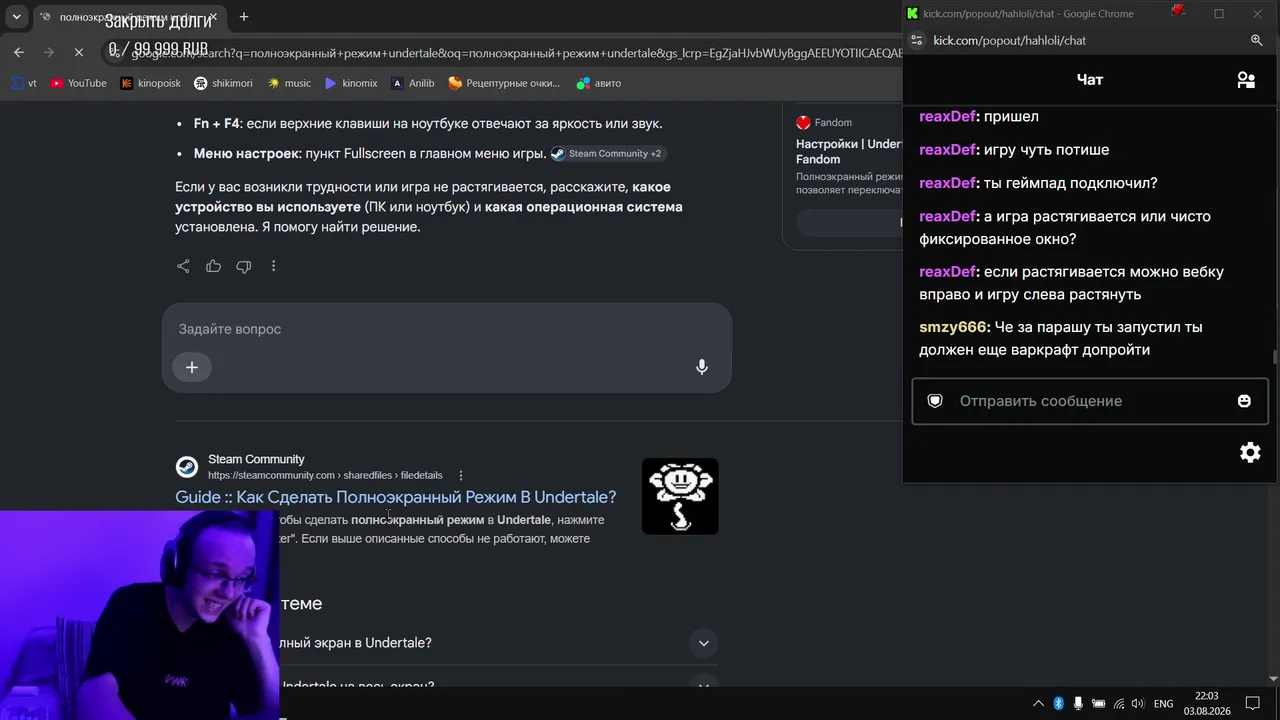Viewport: 1280px width, 720px height.
Task: Share the AI answer
Action: pyautogui.click(x=183, y=266)
